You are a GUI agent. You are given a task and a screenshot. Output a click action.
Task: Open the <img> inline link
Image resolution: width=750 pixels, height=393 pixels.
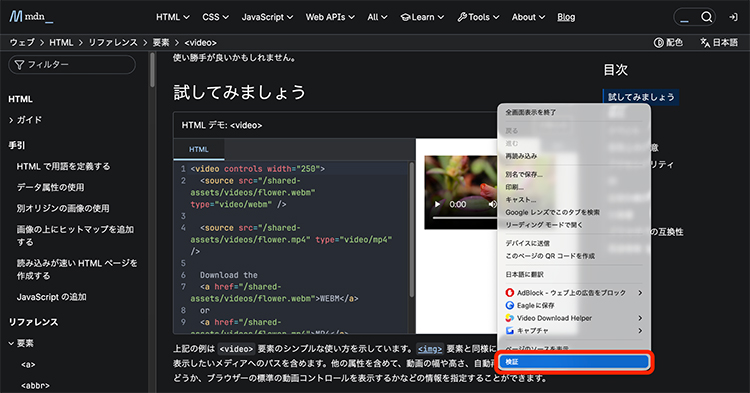(429, 349)
